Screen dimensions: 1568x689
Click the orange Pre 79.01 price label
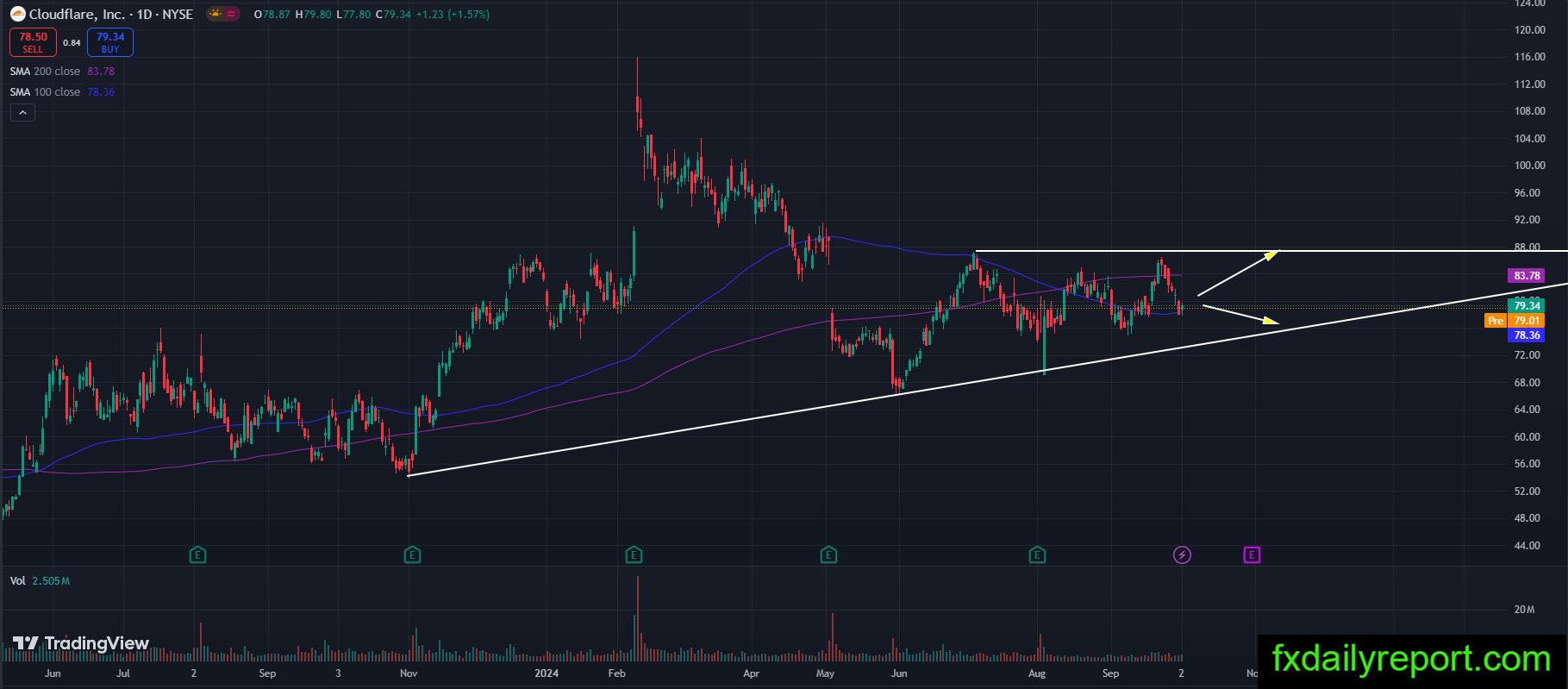tap(1515, 321)
